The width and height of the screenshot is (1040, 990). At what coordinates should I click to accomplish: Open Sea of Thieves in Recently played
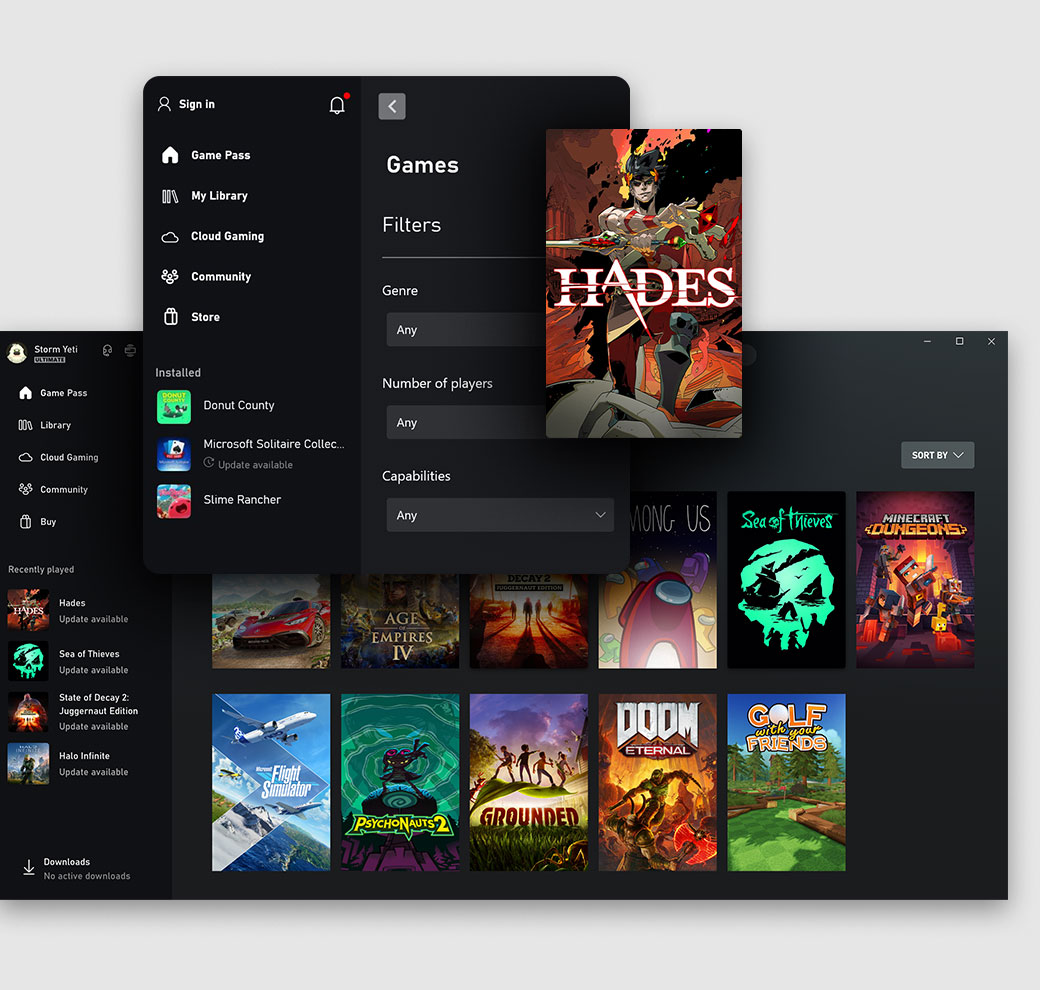[68, 661]
